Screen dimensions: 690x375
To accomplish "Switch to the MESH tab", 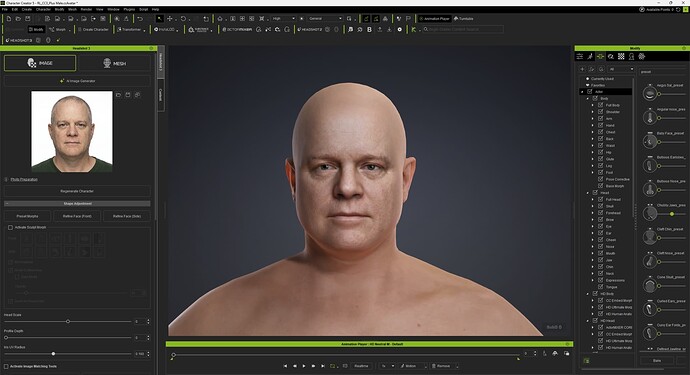I will coord(114,63).
